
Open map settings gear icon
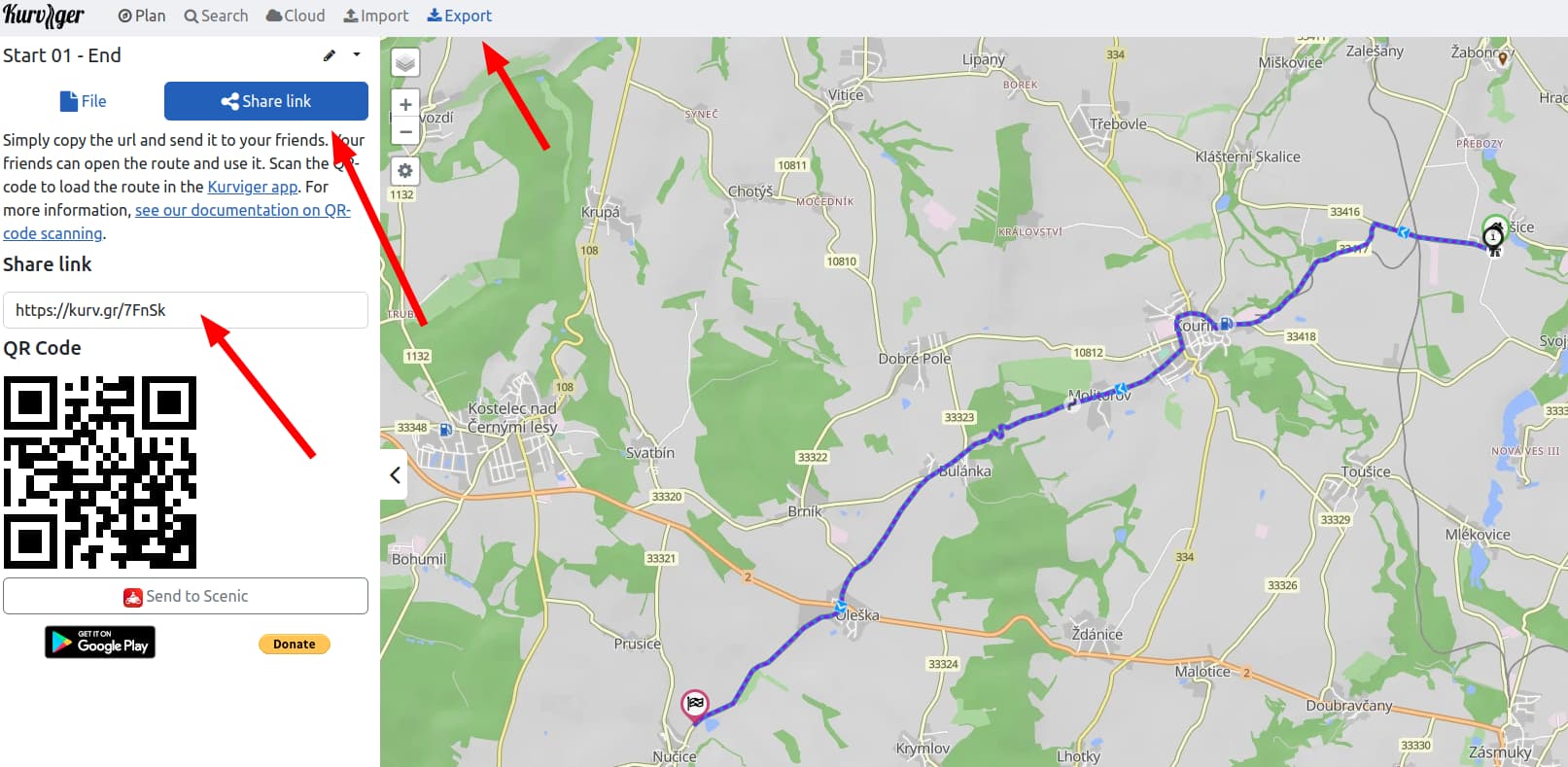[405, 171]
